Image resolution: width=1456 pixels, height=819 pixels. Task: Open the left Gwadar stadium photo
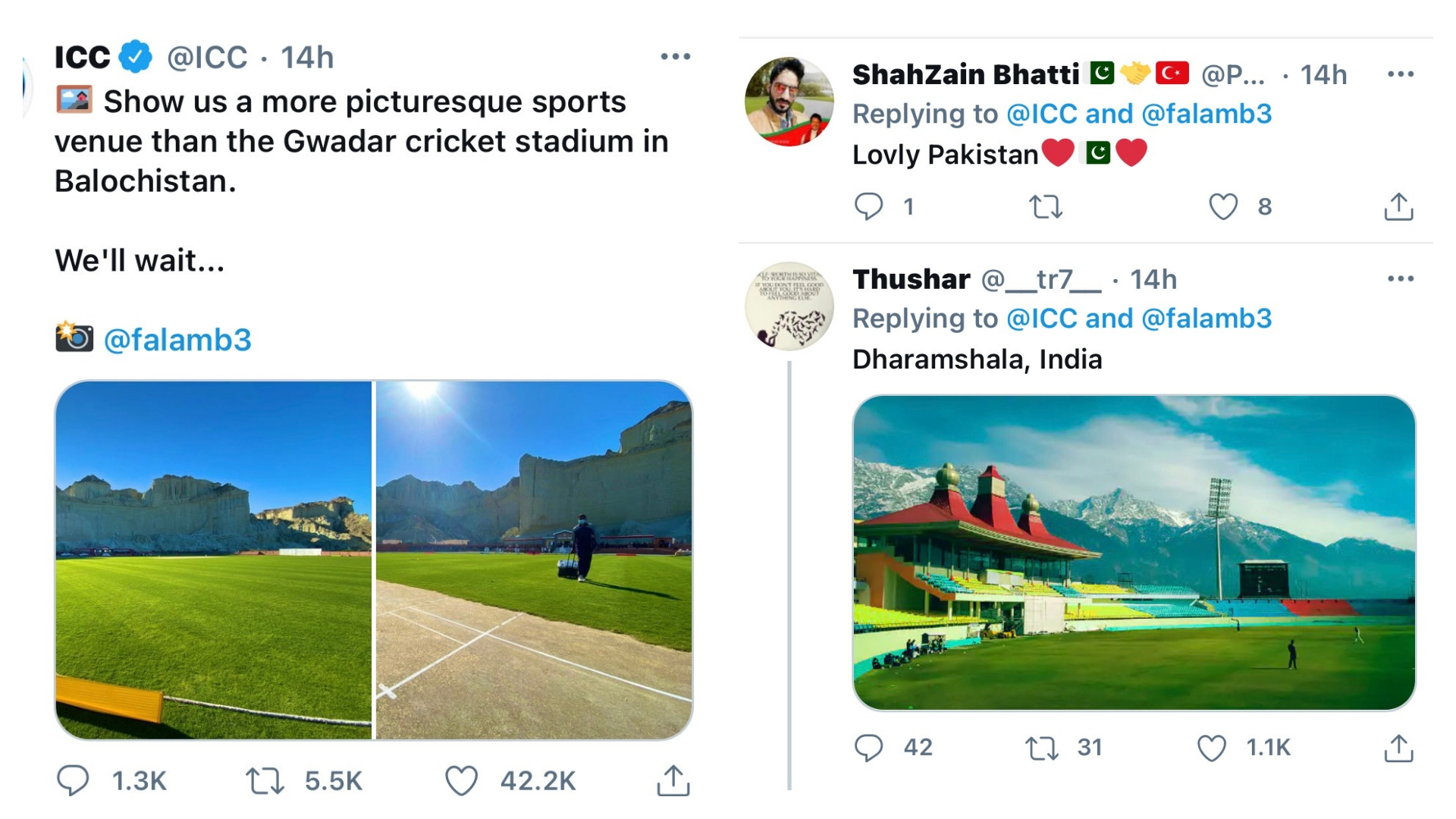click(214, 560)
